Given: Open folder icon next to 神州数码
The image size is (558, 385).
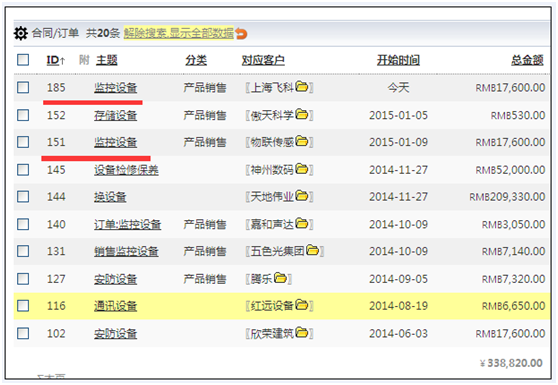Looking at the screenshot, I should [302, 169].
